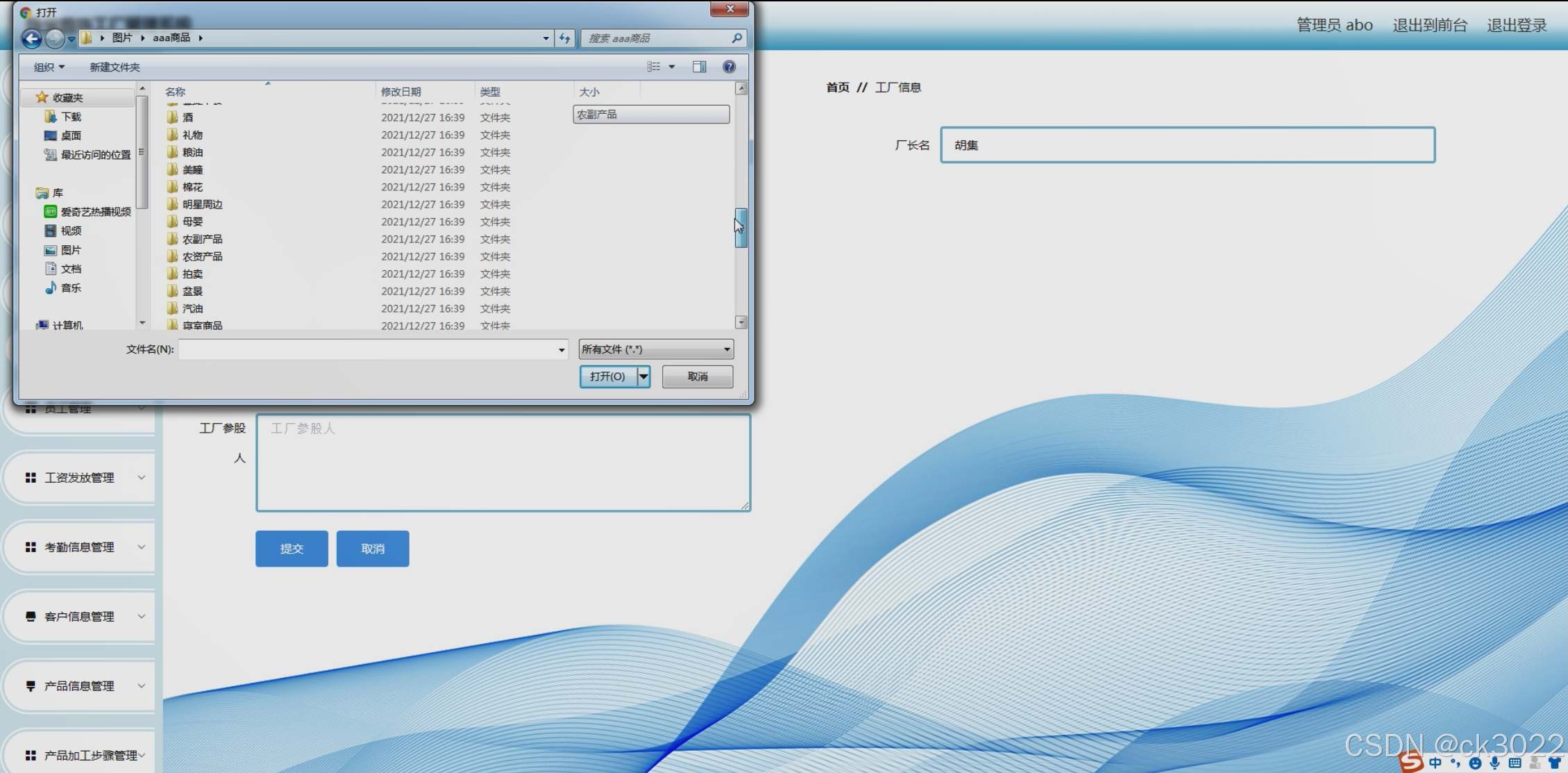Expand the 工资发放管理 sidebar menu
1568x773 pixels.
pyautogui.click(x=80, y=478)
